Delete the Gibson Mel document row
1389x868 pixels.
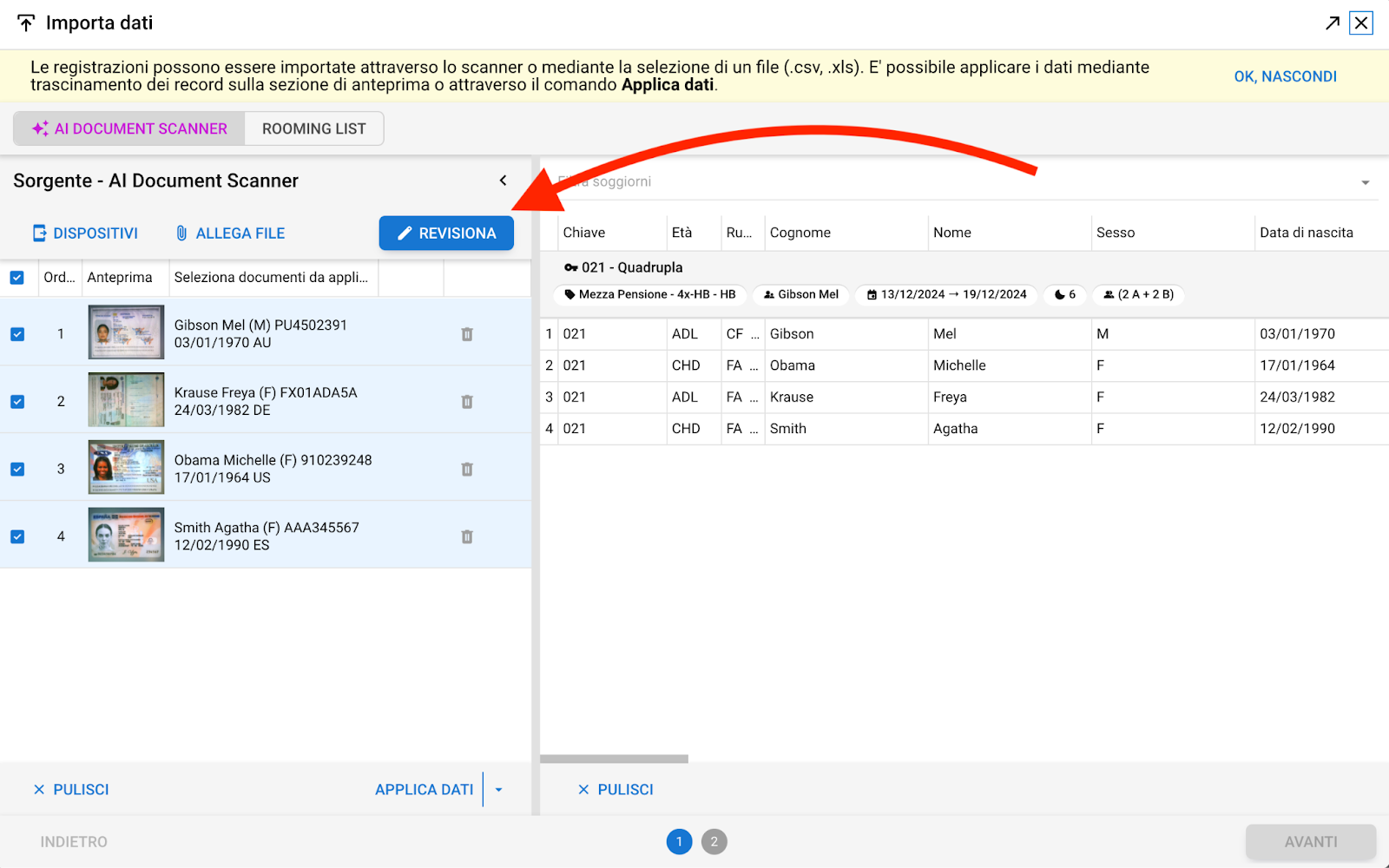pyautogui.click(x=467, y=334)
